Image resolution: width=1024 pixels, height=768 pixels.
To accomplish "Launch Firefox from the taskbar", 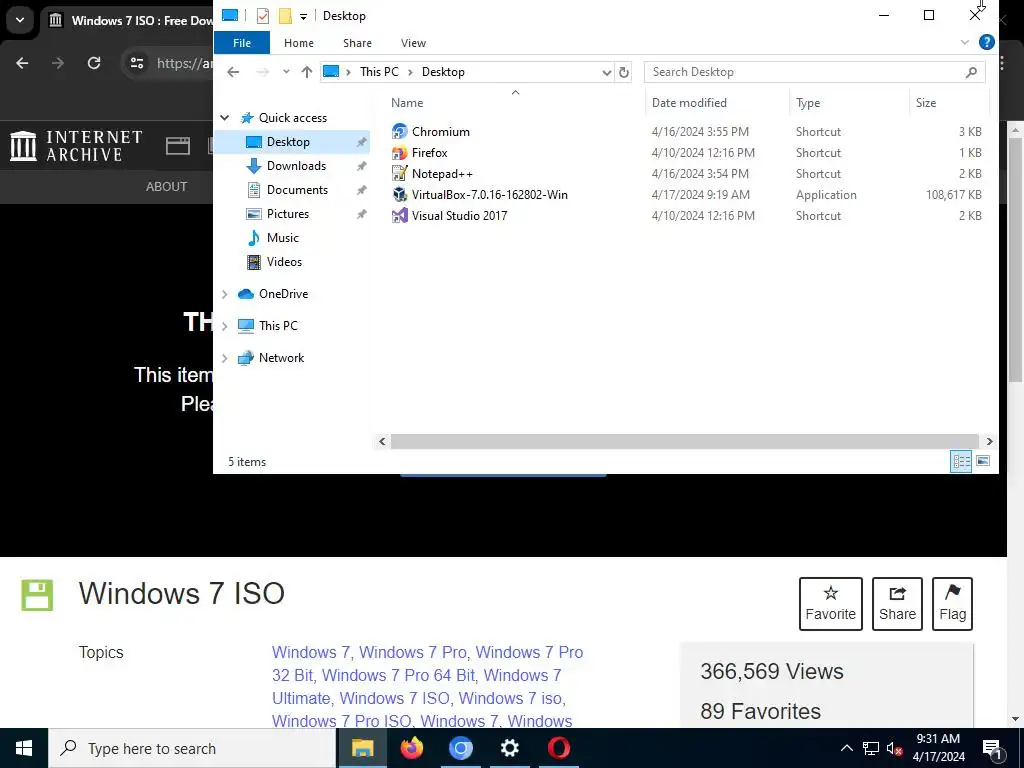I will pos(411,748).
